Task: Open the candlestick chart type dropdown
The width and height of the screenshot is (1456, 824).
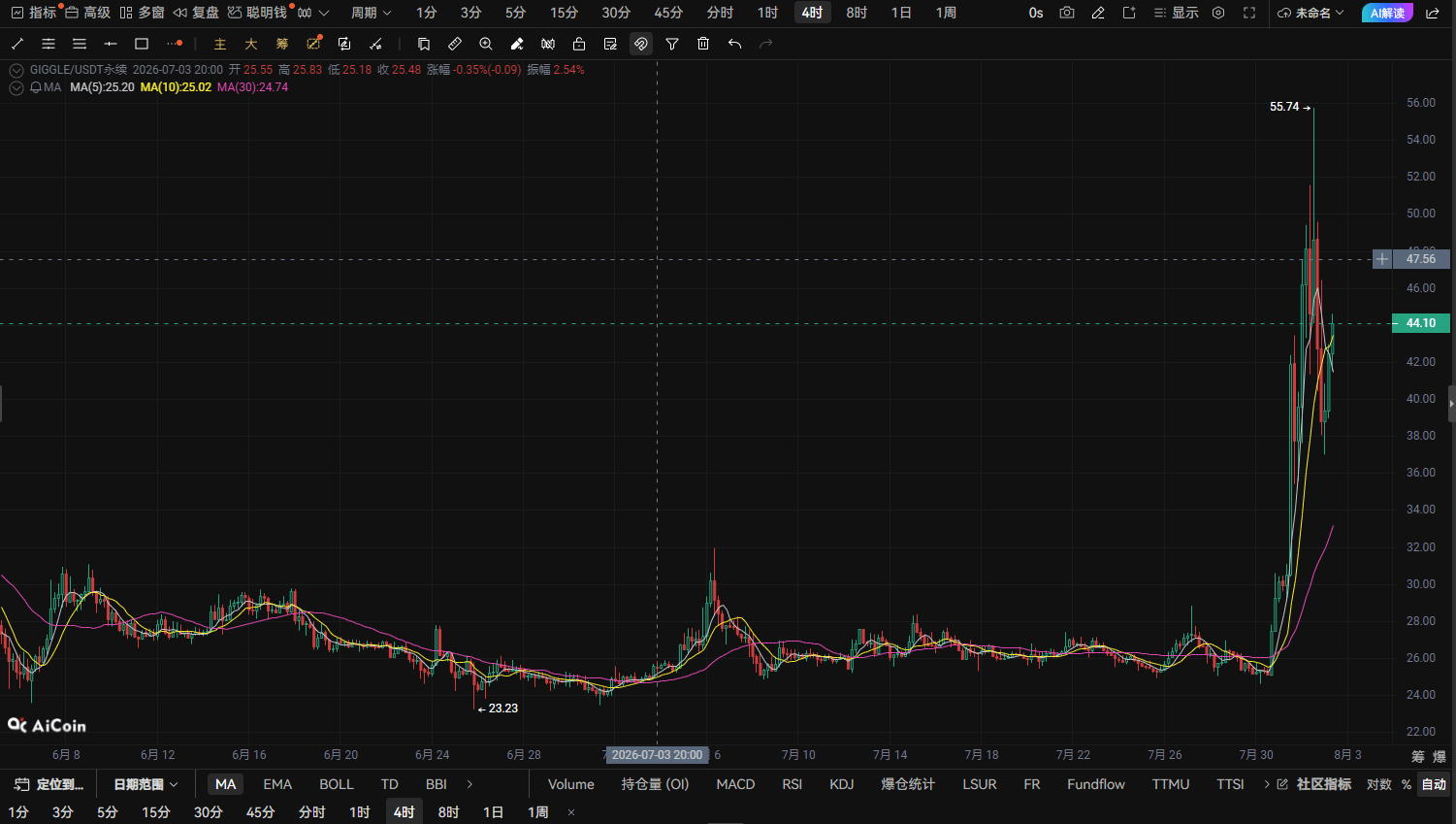Action: (x=312, y=13)
